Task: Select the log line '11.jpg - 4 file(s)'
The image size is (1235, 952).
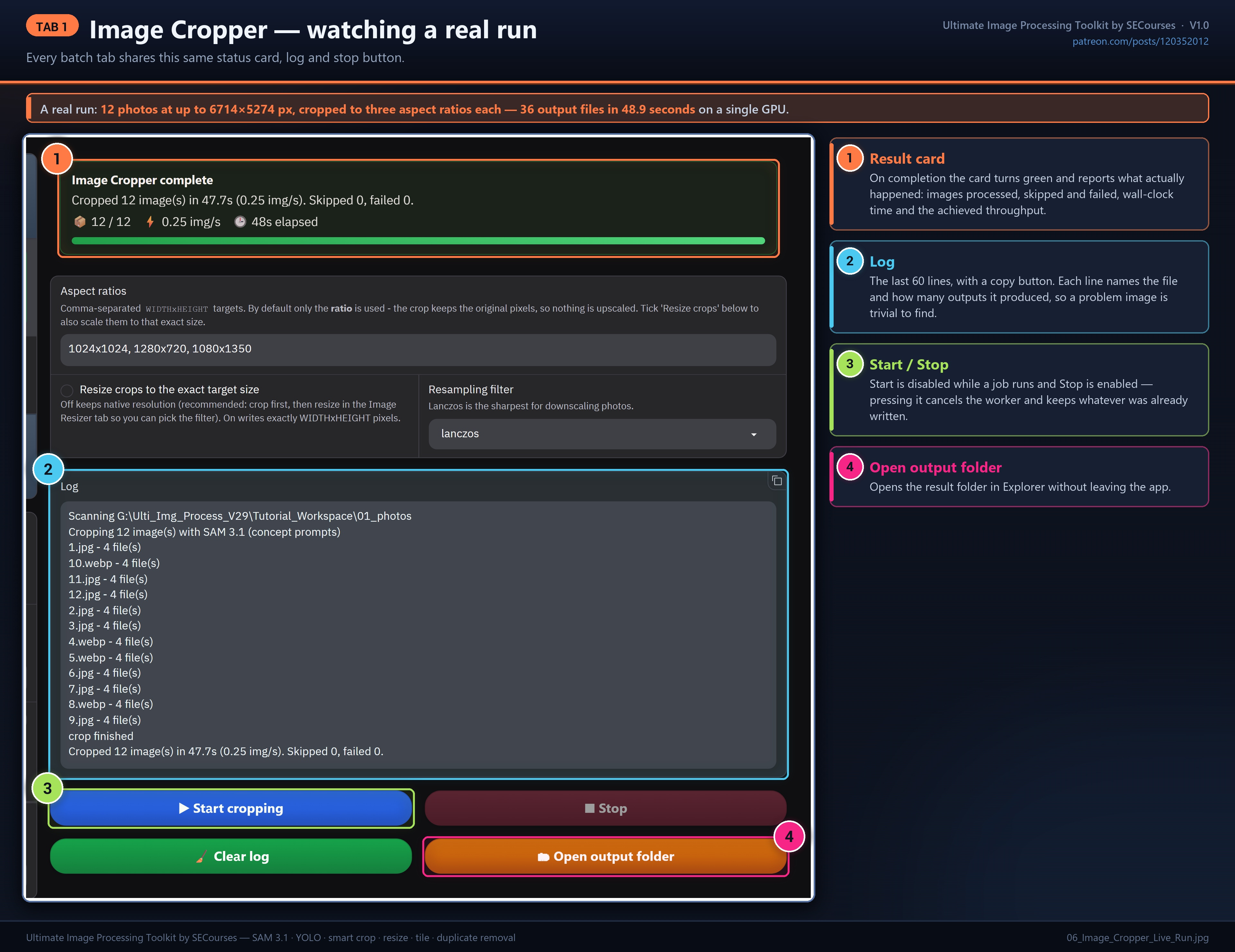Action: (107, 579)
